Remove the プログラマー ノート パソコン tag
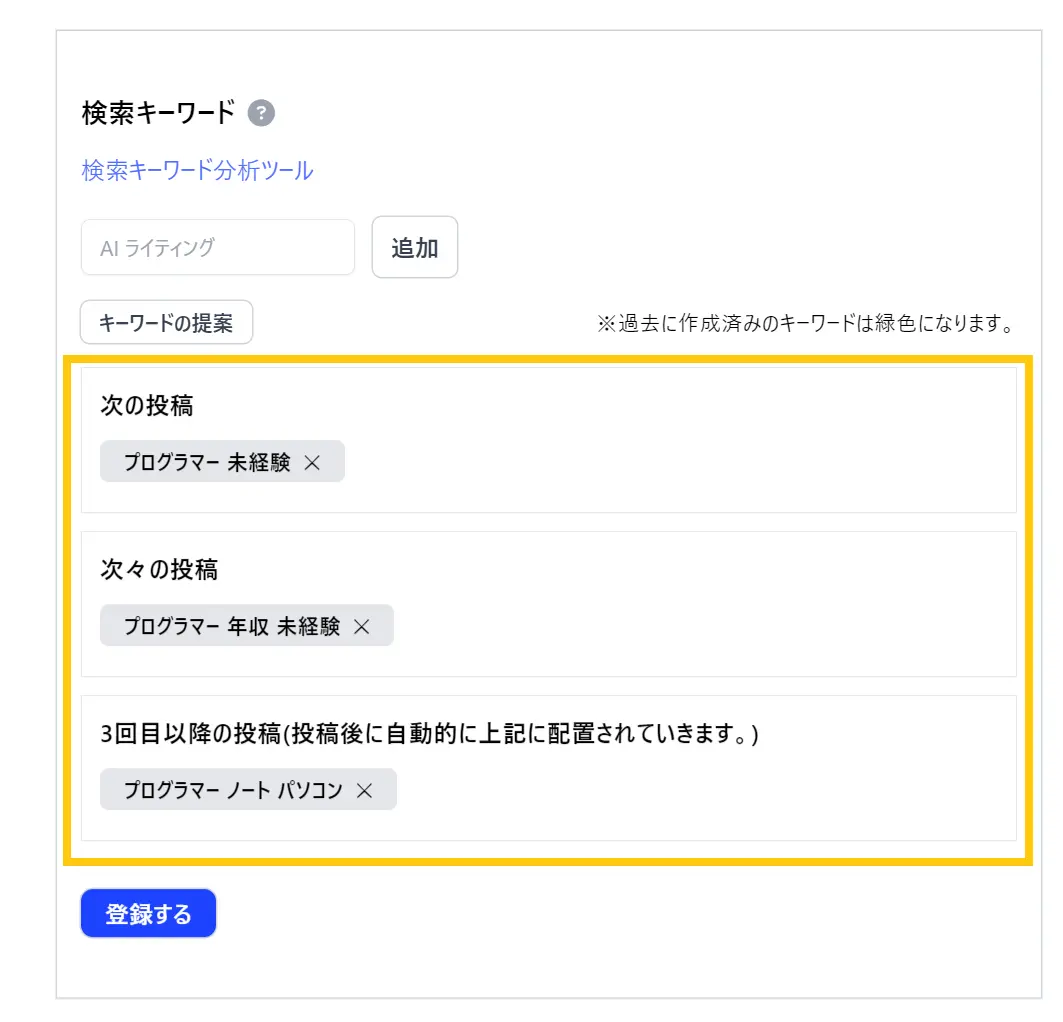The width and height of the screenshot is (1063, 1022). tap(365, 790)
